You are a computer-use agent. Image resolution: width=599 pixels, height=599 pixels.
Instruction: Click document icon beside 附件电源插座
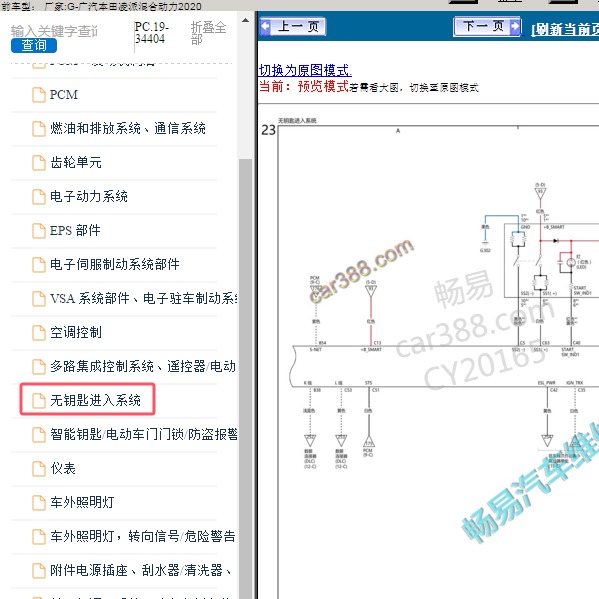click(39, 571)
